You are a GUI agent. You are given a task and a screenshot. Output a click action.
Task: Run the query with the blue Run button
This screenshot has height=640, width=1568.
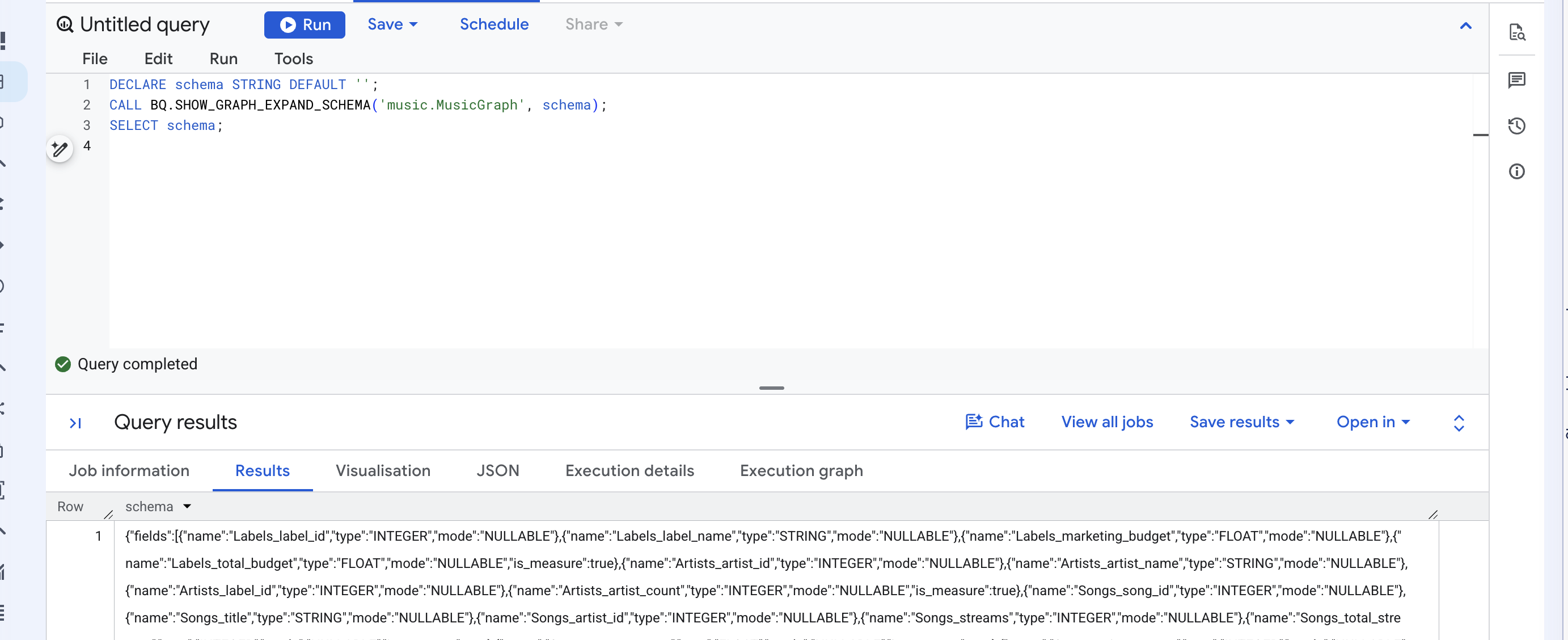(x=305, y=24)
